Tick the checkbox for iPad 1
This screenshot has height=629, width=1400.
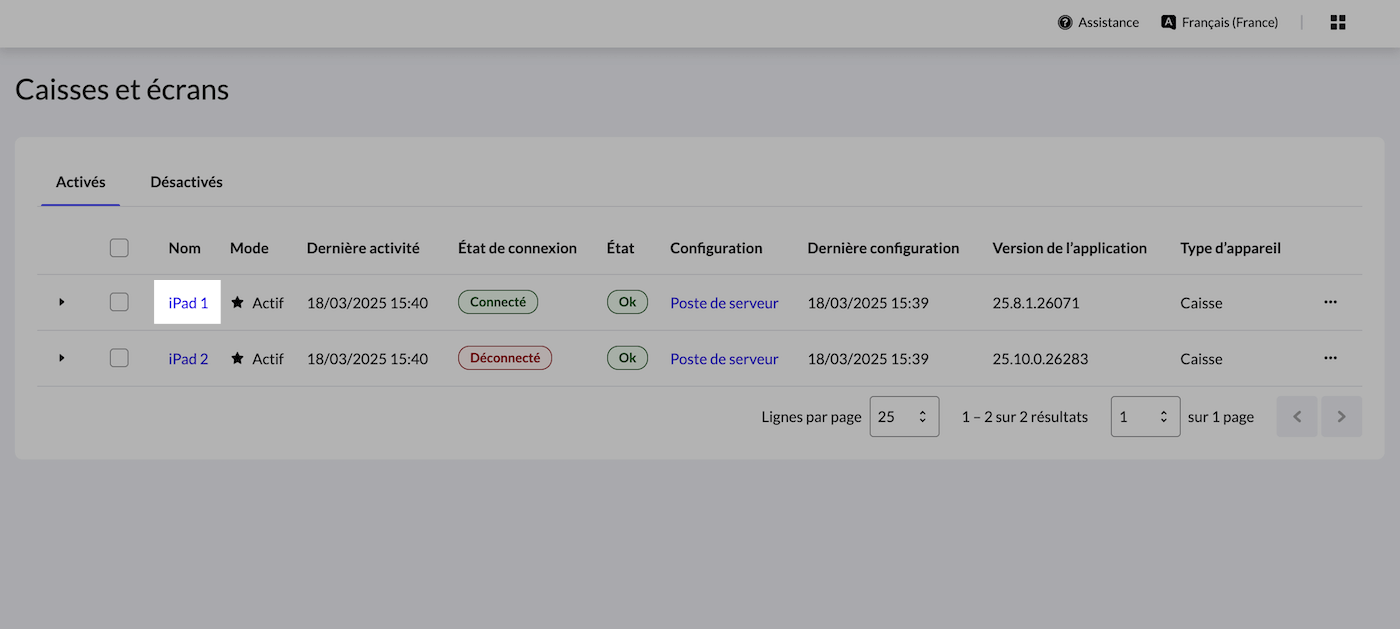click(x=119, y=302)
